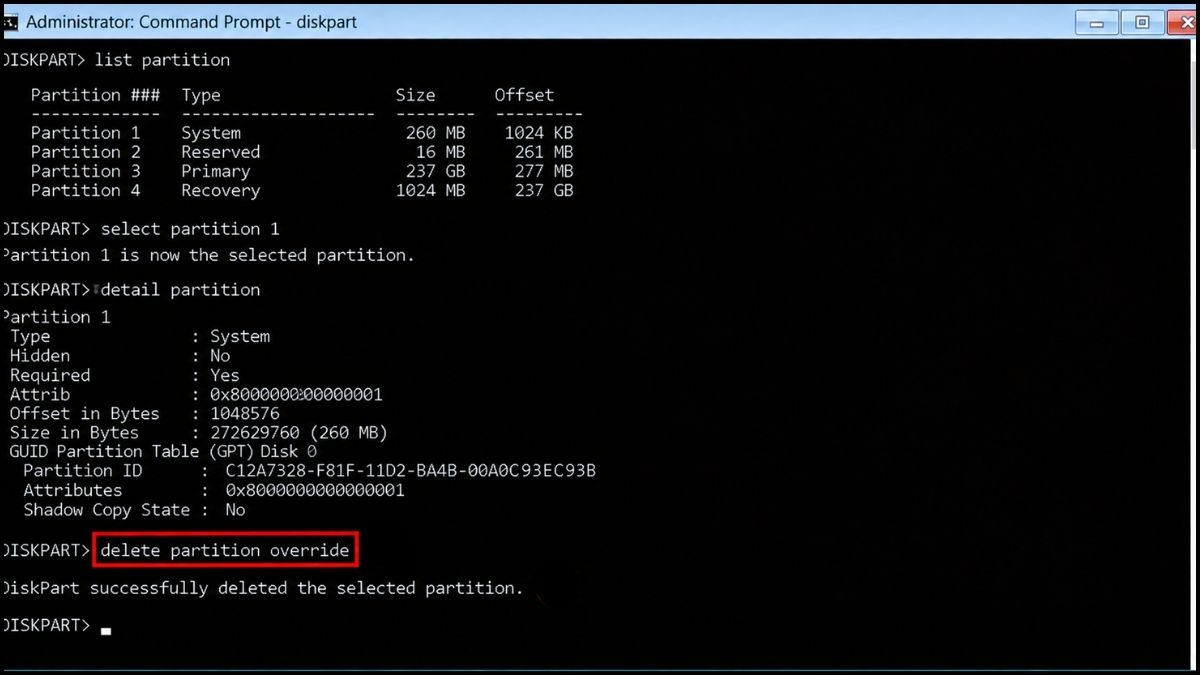This screenshot has width=1200, height=675.
Task: Click the 'Required' detail label
Action: point(50,375)
